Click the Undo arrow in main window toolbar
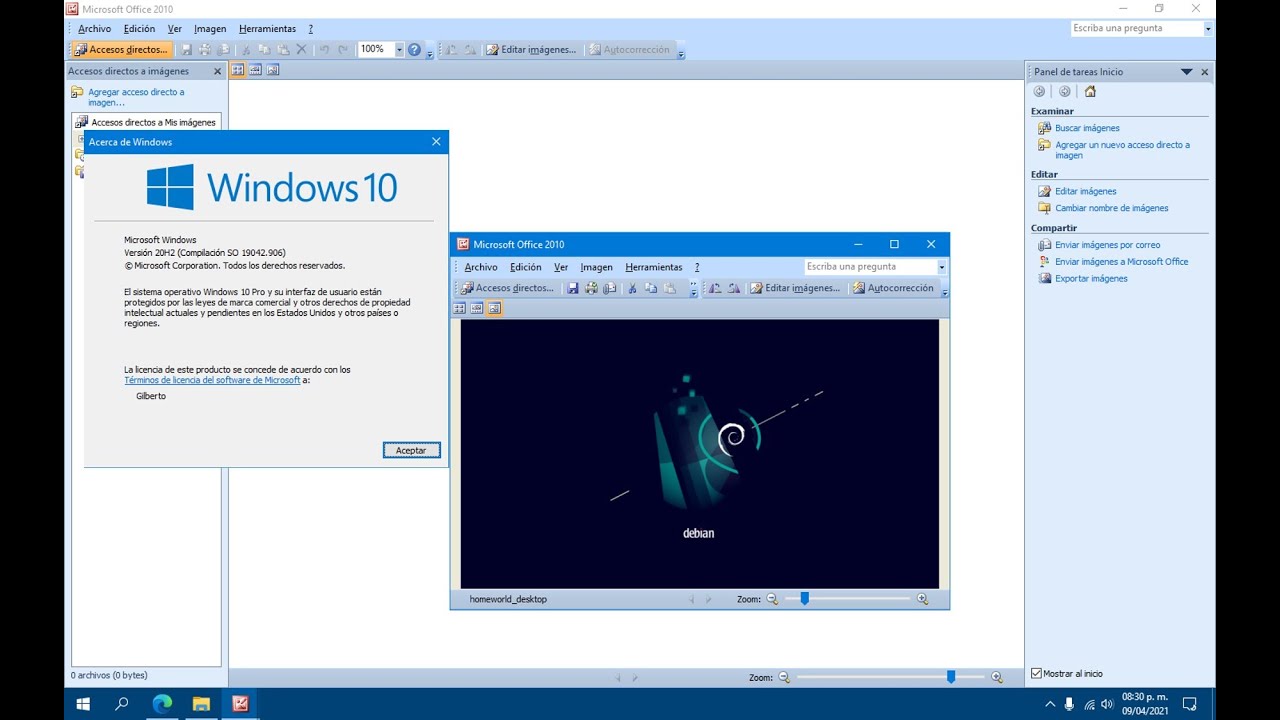Image resolution: width=1280 pixels, height=720 pixels. click(324, 49)
